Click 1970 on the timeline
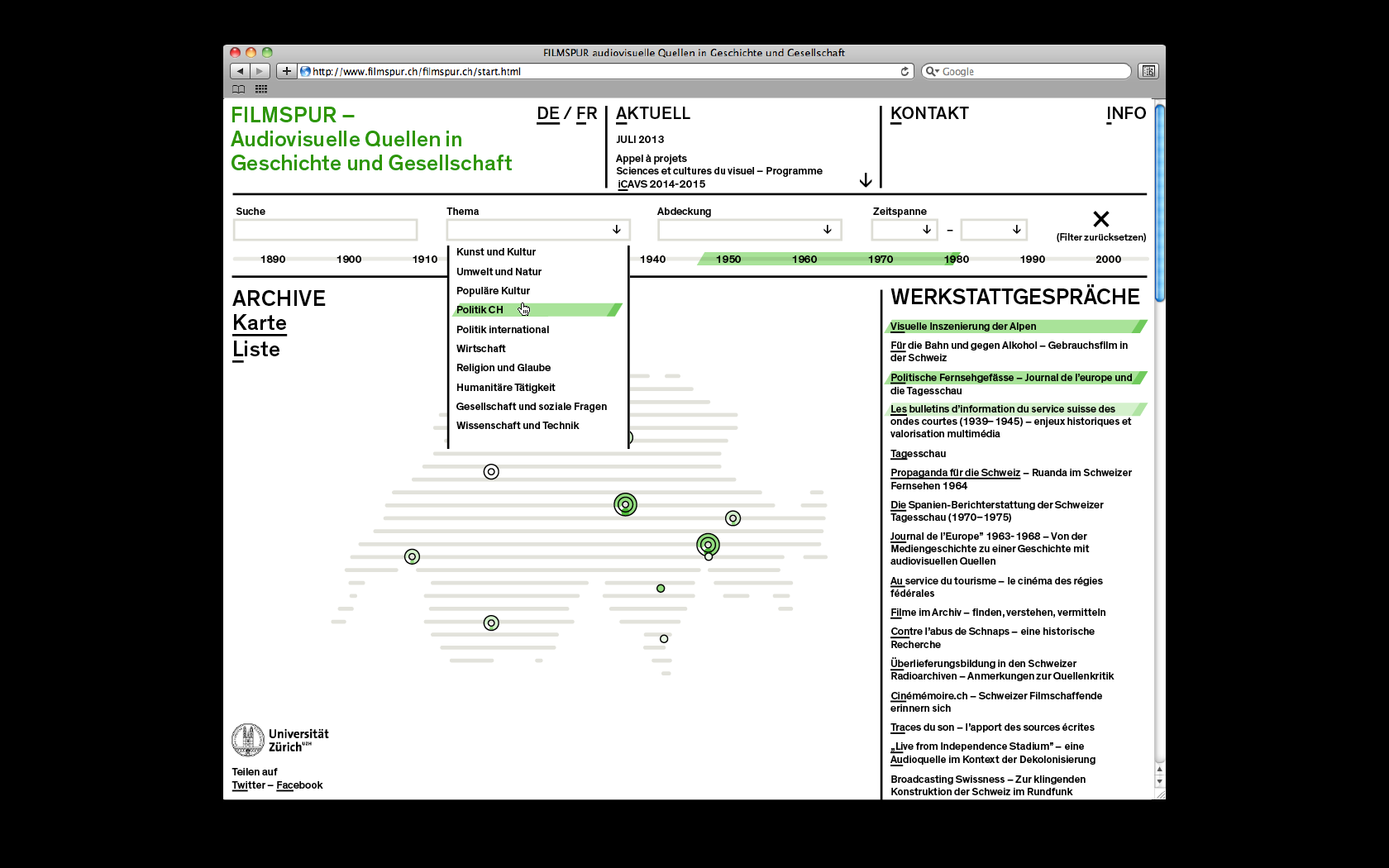Viewport: 1389px width, 868px height. click(881, 260)
